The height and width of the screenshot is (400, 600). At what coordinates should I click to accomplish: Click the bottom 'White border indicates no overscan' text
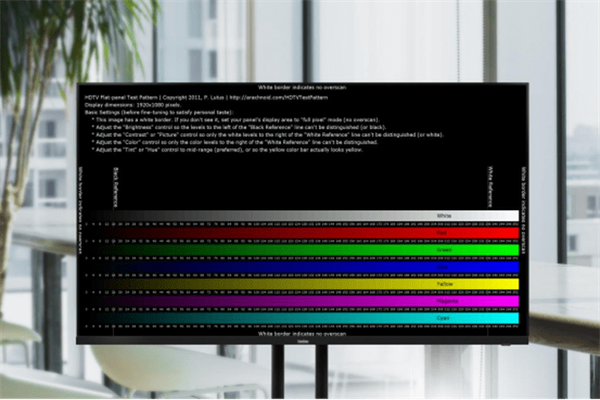click(x=299, y=334)
